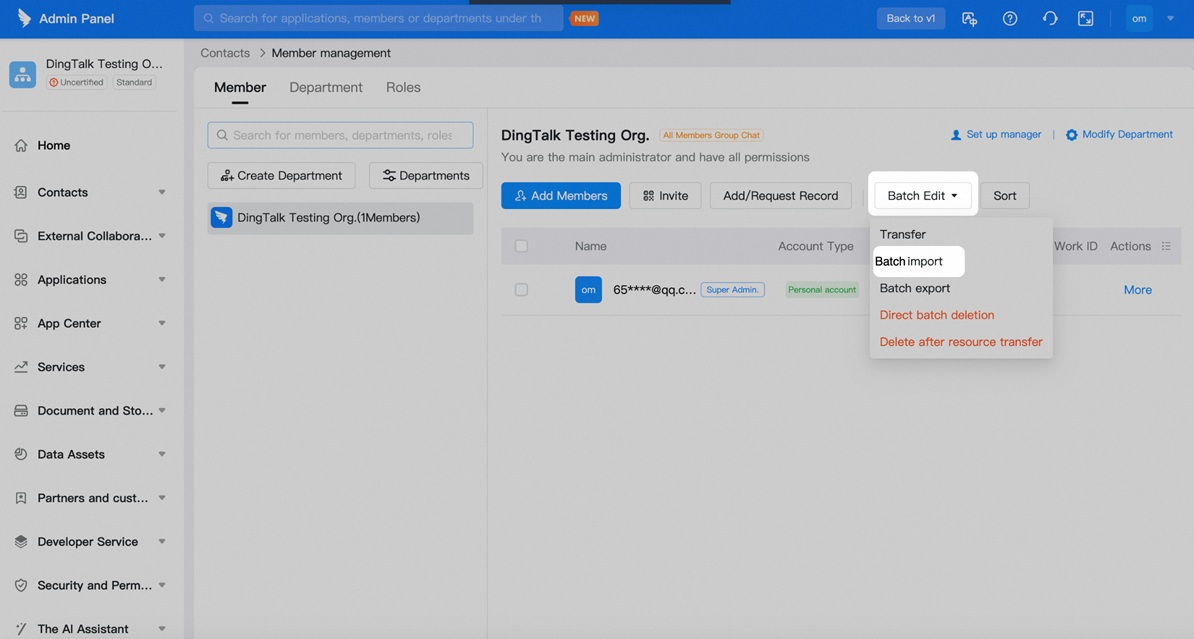1194x639 pixels.
Task: Click the organization avatar icon in sidebar
Action: coord(22,75)
